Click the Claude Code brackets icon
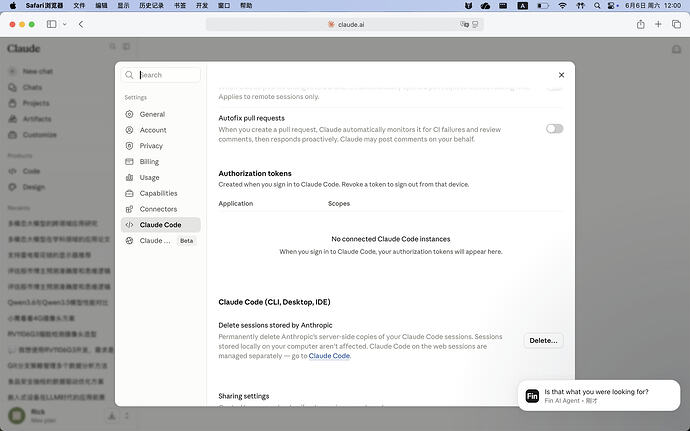 (x=129, y=225)
